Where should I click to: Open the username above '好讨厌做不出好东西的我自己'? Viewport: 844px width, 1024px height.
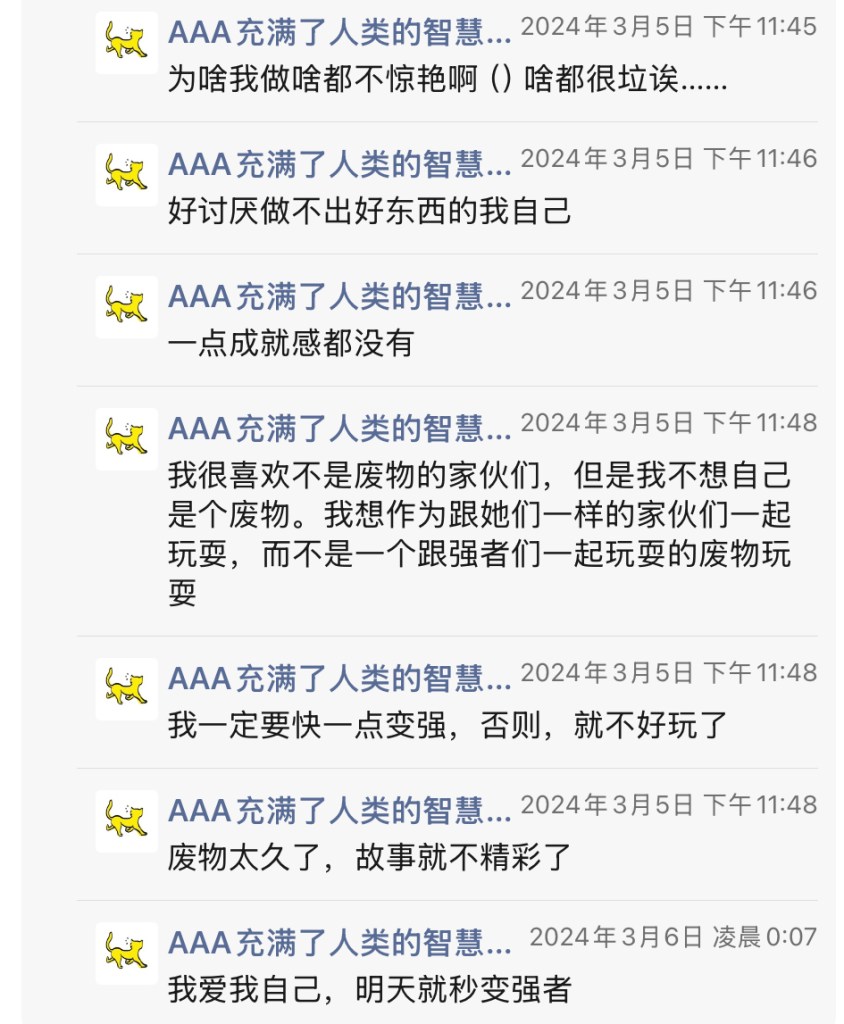click(339, 162)
